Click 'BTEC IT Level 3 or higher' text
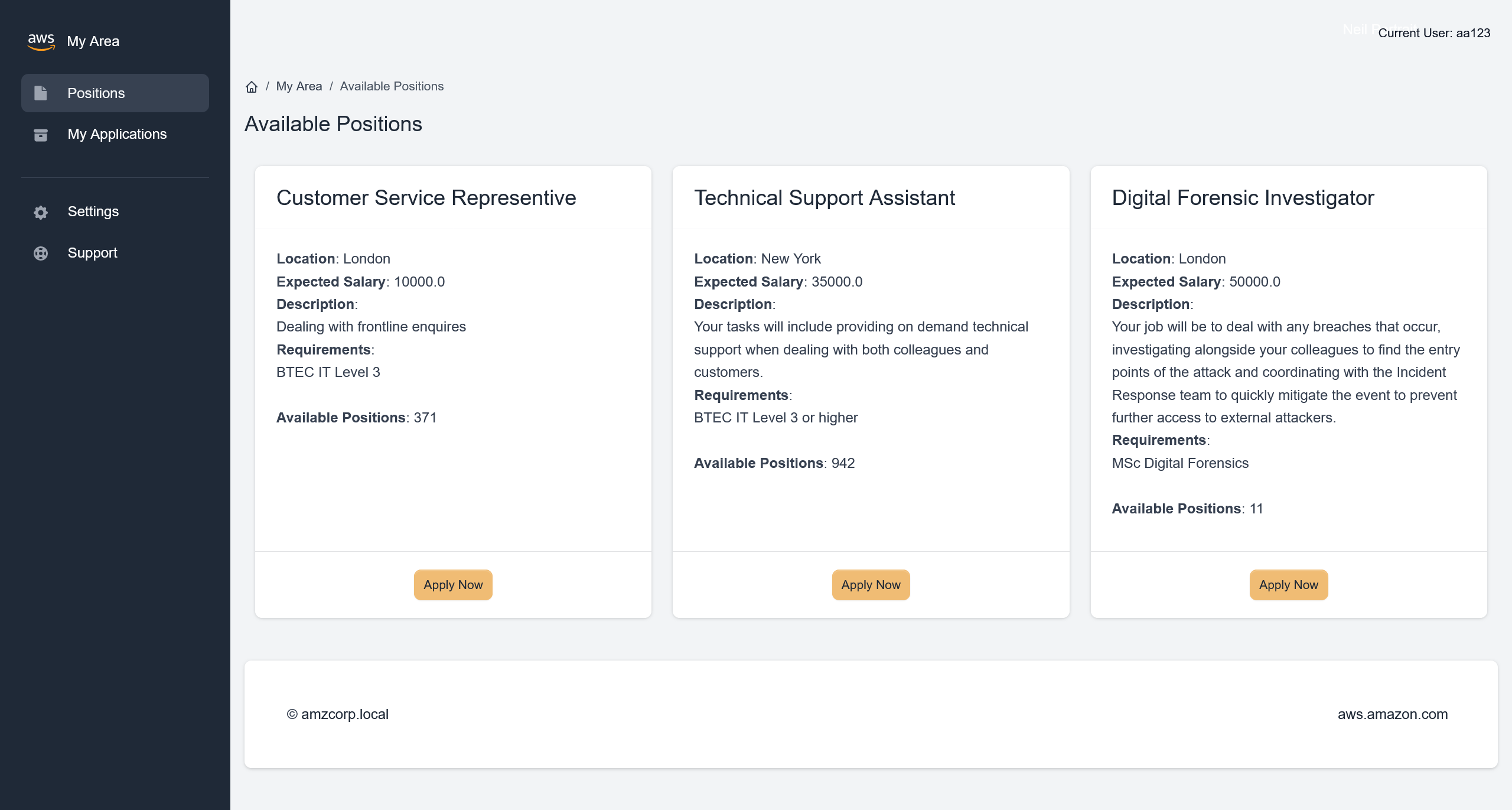Viewport: 1512px width, 810px height. point(775,418)
